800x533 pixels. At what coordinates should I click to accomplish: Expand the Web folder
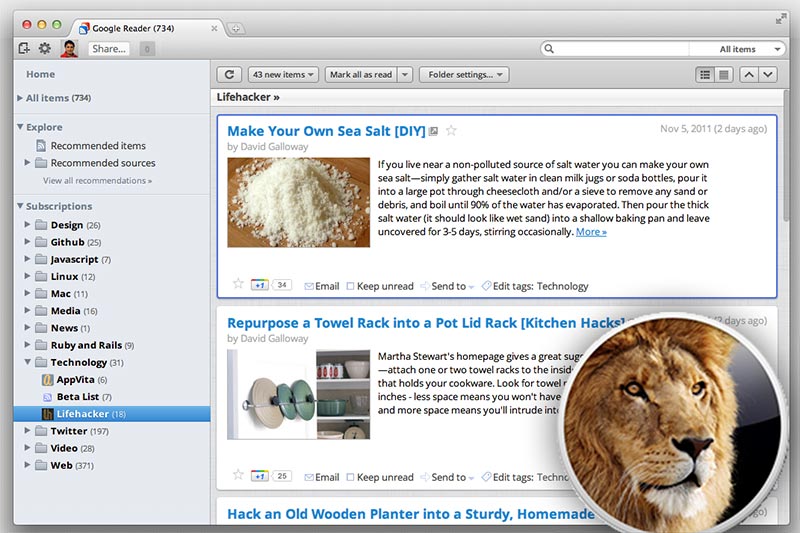click(28, 465)
